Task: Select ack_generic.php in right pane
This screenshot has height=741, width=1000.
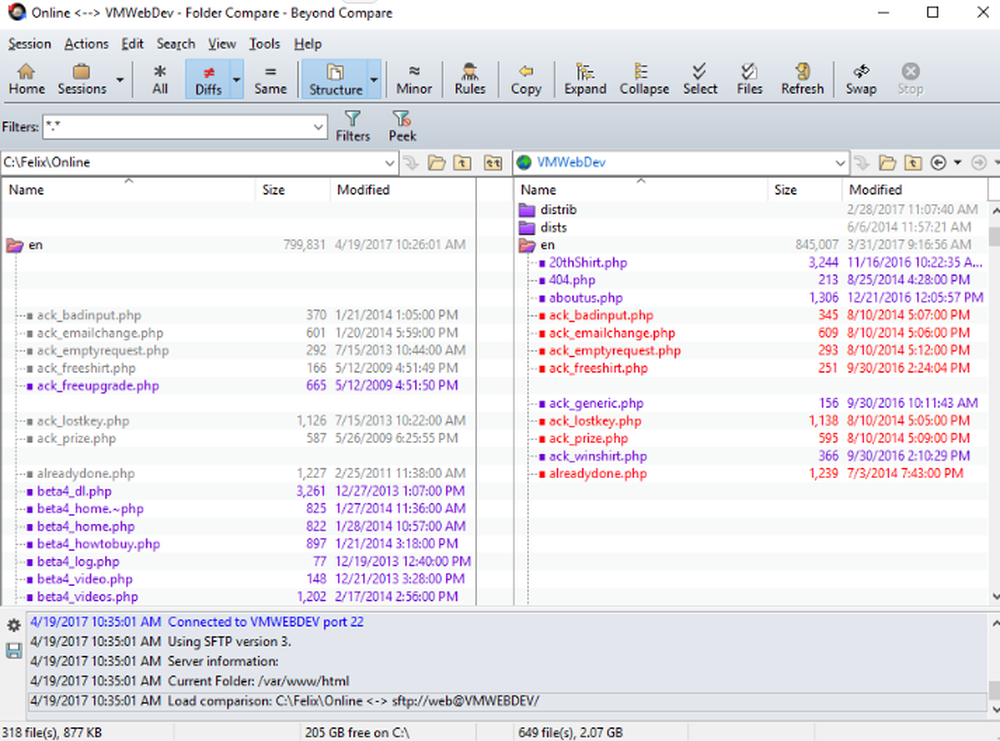Action: tap(596, 403)
